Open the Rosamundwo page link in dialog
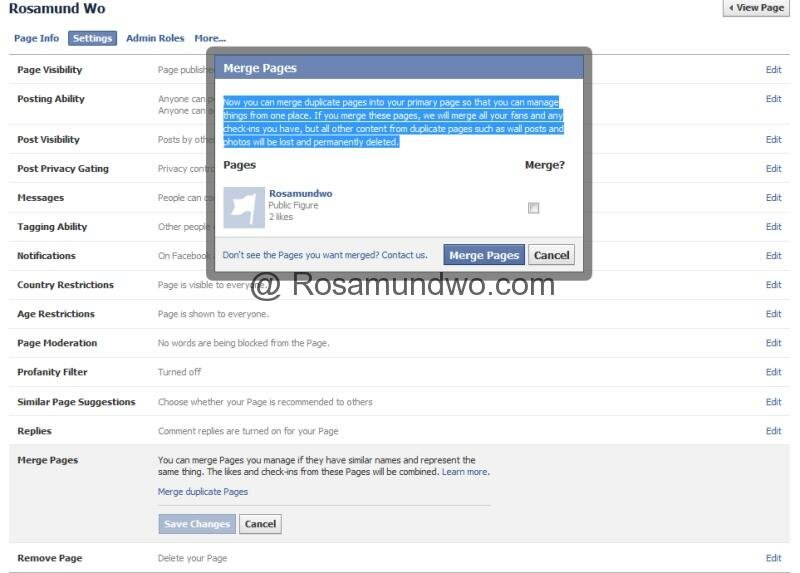This screenshot has height=573, width=800. point(301,193)
